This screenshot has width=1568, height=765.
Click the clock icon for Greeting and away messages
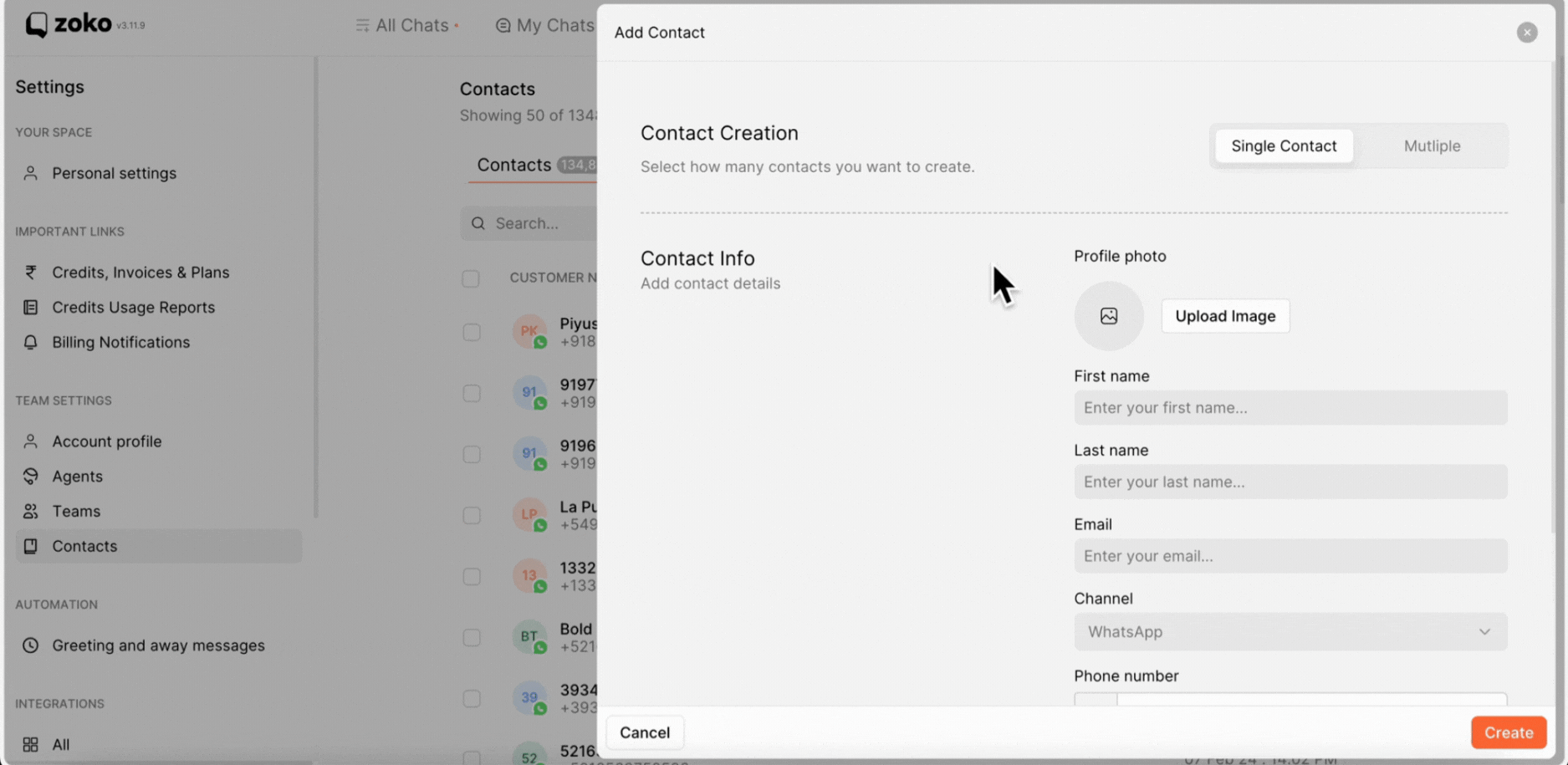click(31, 645)
